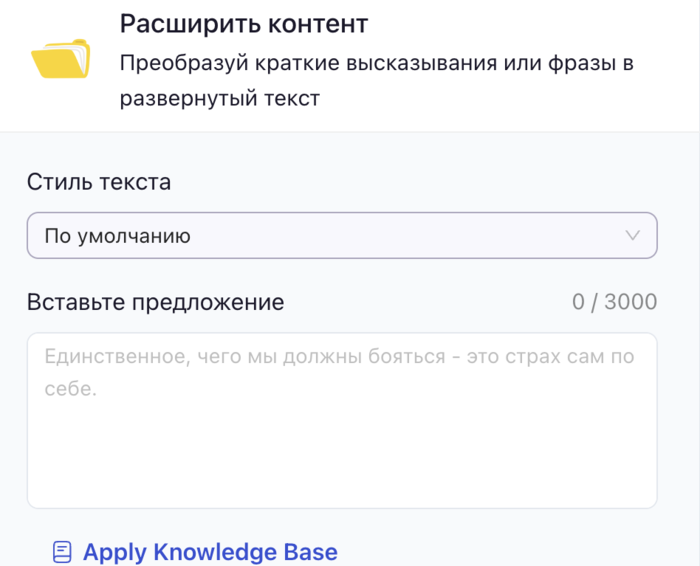Screen dimensions: 700x566
Task: Open the Стиль текста dropdown
Action: pos(341,236)
